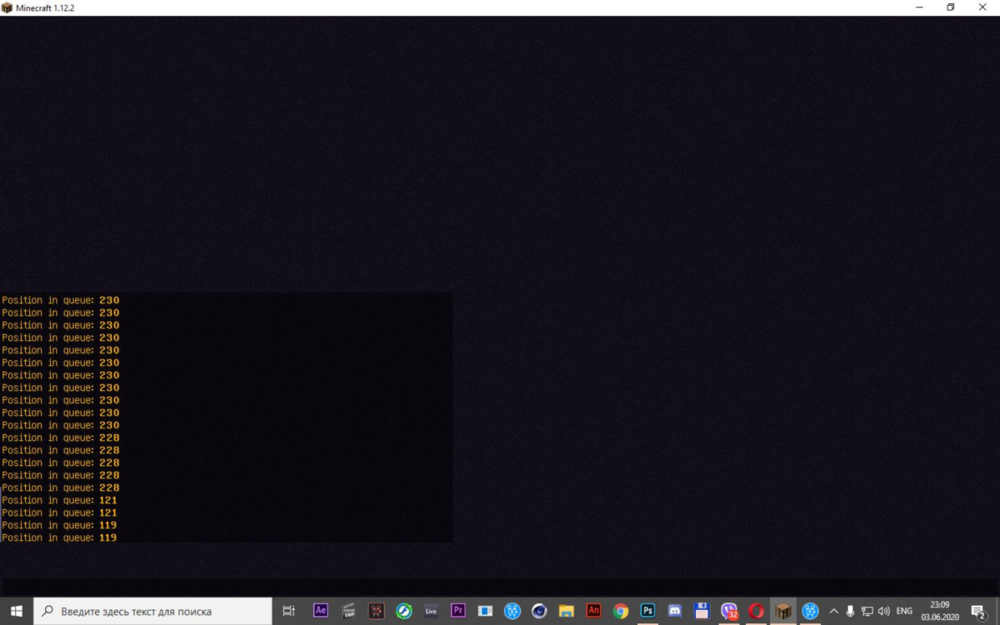Launch Adobe Premiere Pro from the taskbar
This screenshot has height=625, width=1000.
pyautogui.click(x=458, y=611)
